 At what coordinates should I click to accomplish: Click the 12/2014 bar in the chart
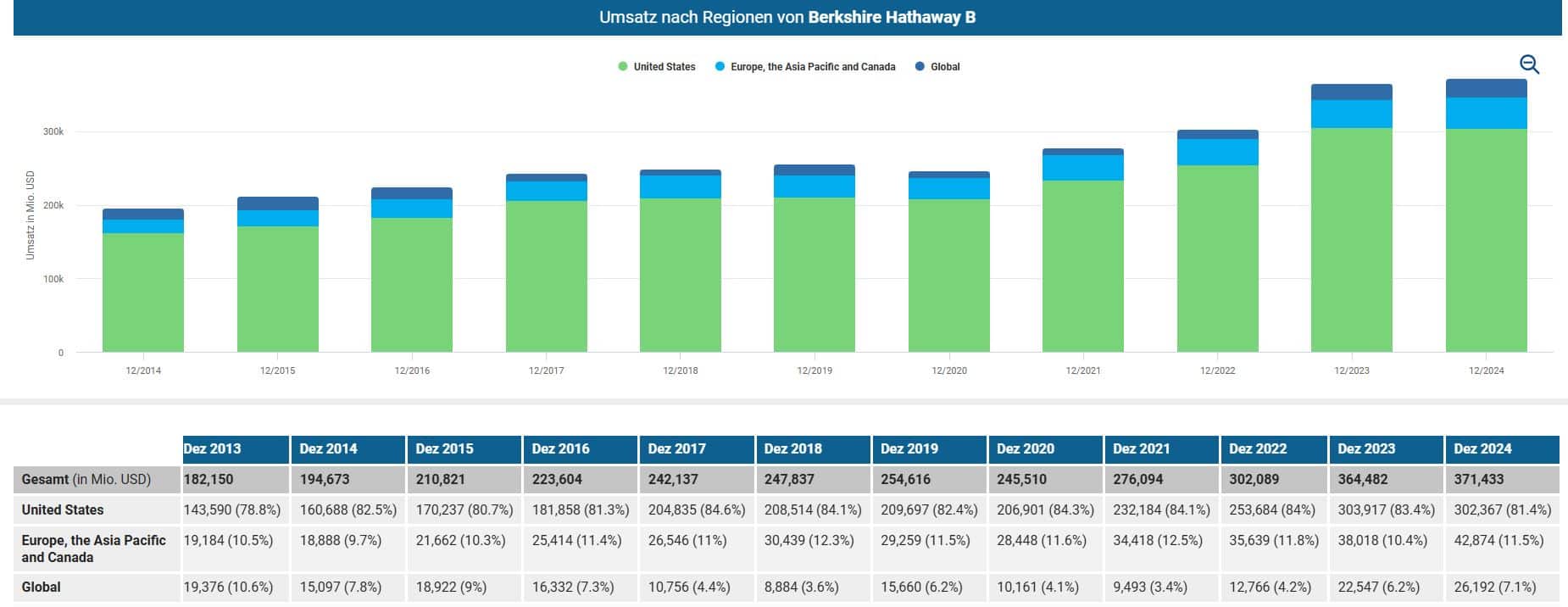click(x=143, y=288)
